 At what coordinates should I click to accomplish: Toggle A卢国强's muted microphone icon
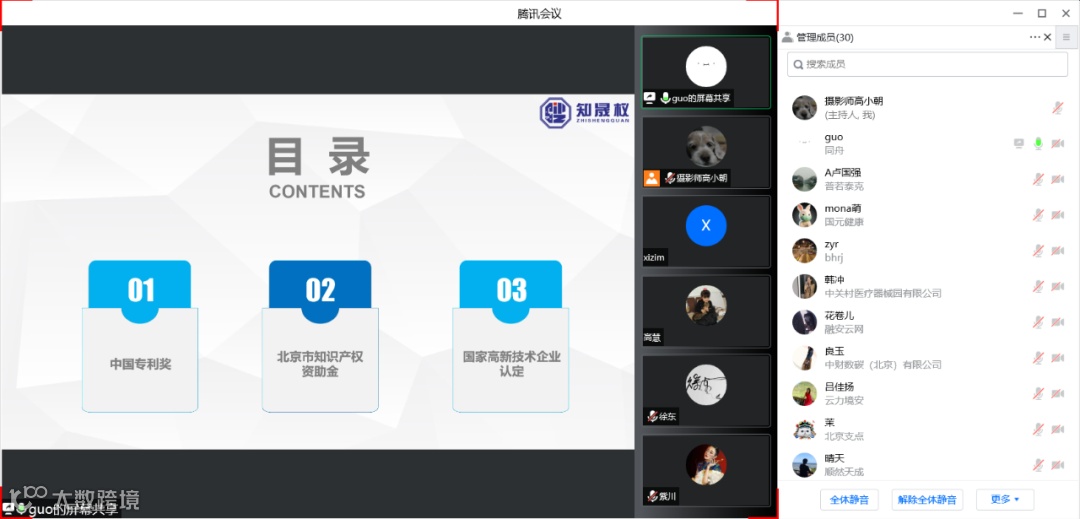(x=1038, y=179)
